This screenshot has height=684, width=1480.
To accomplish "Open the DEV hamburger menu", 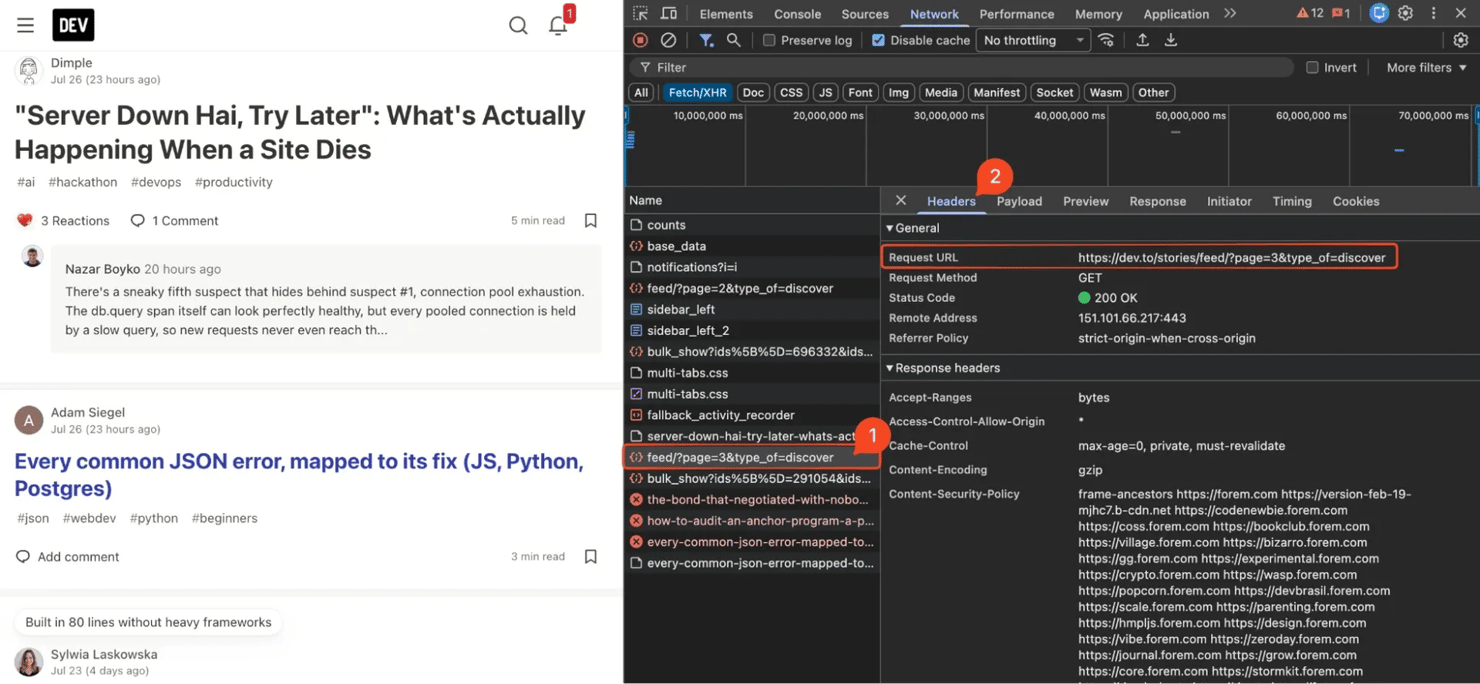I will click(x=25, y=25).
